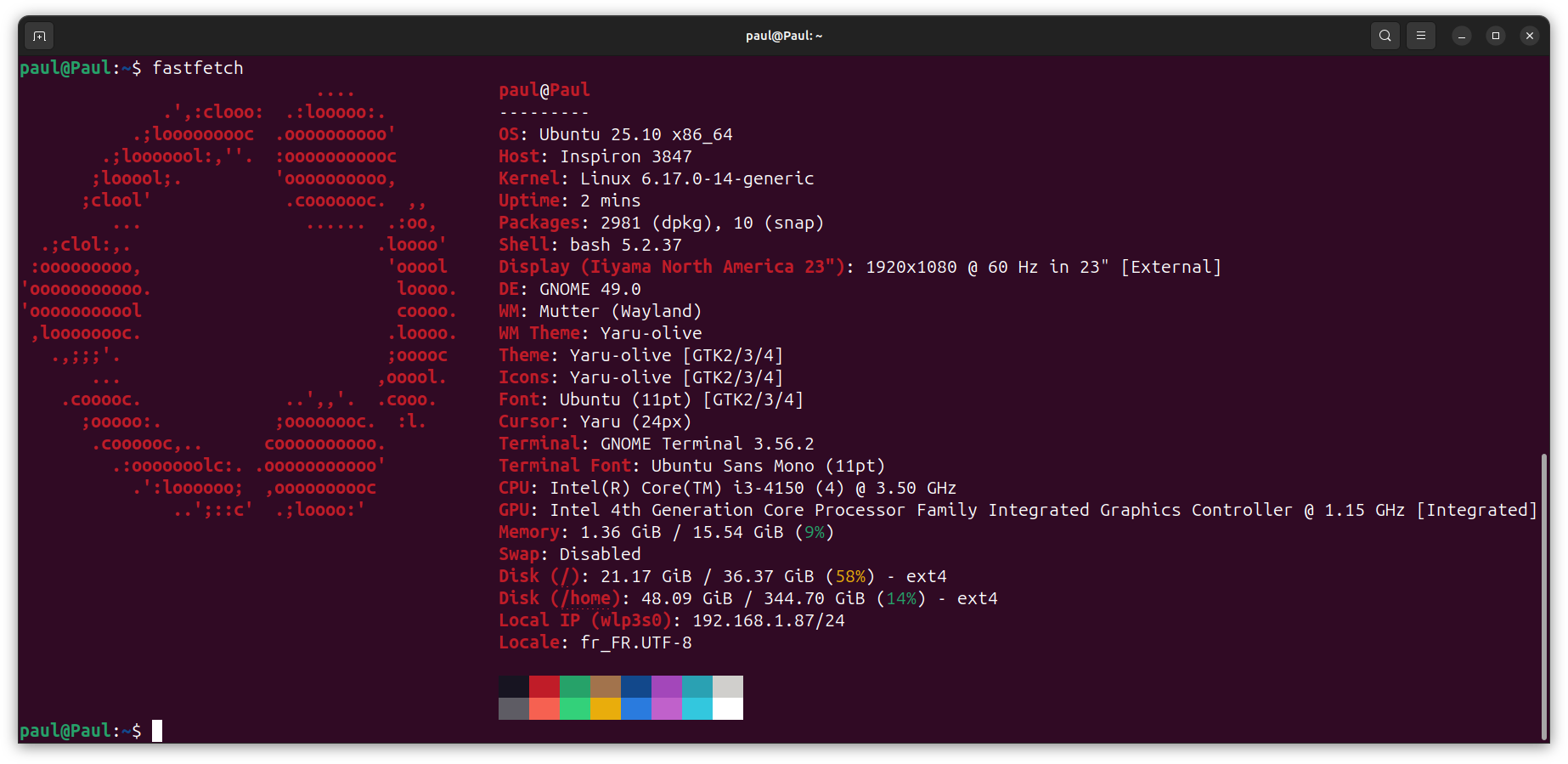Viewport: 1568px width, 764px height.
Task: Click the terminal vertical scrollbar
Action: [x=1543, y=595]
